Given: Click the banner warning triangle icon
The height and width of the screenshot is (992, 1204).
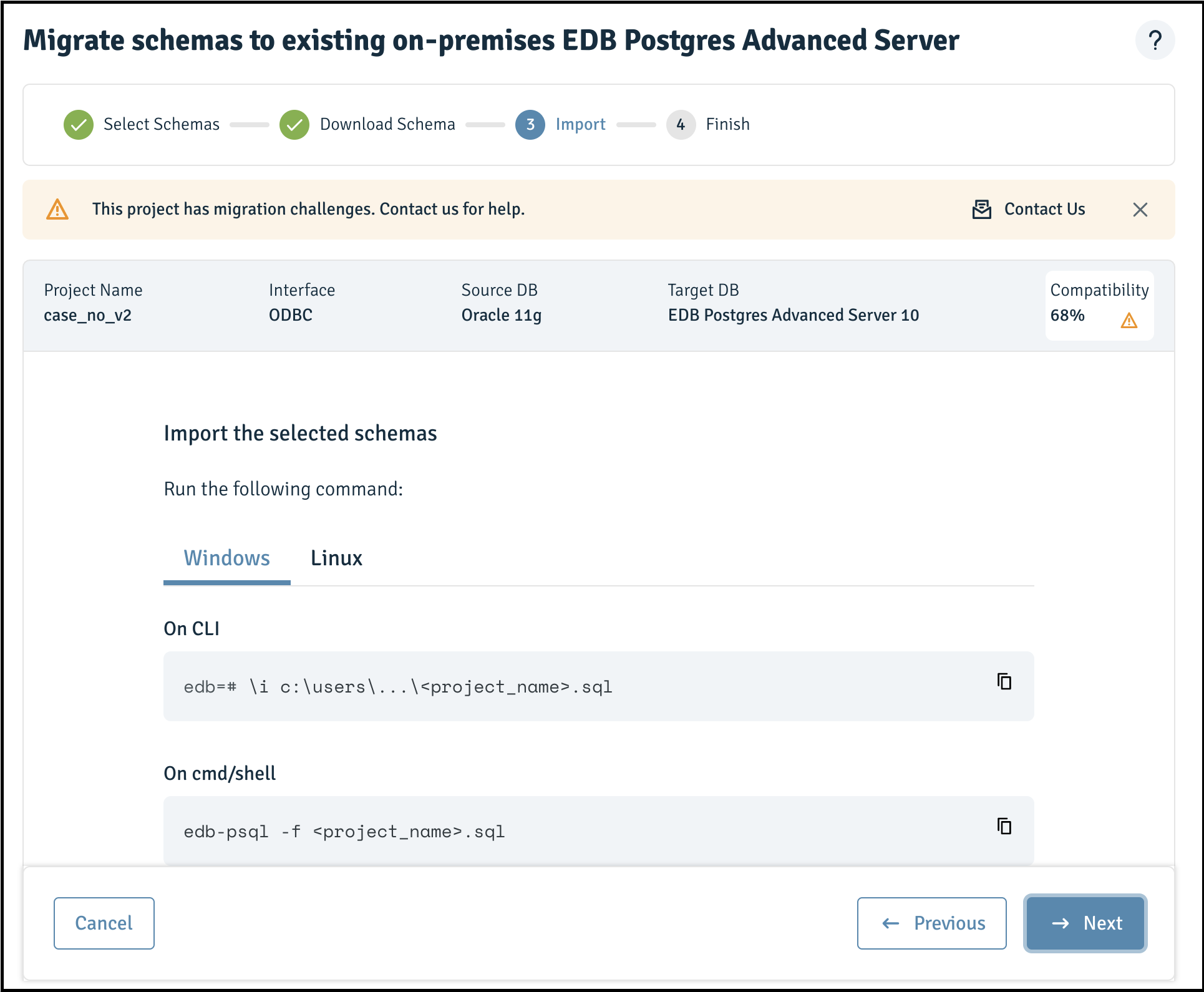Looking at the screenshot, I should tap(57, 210).
